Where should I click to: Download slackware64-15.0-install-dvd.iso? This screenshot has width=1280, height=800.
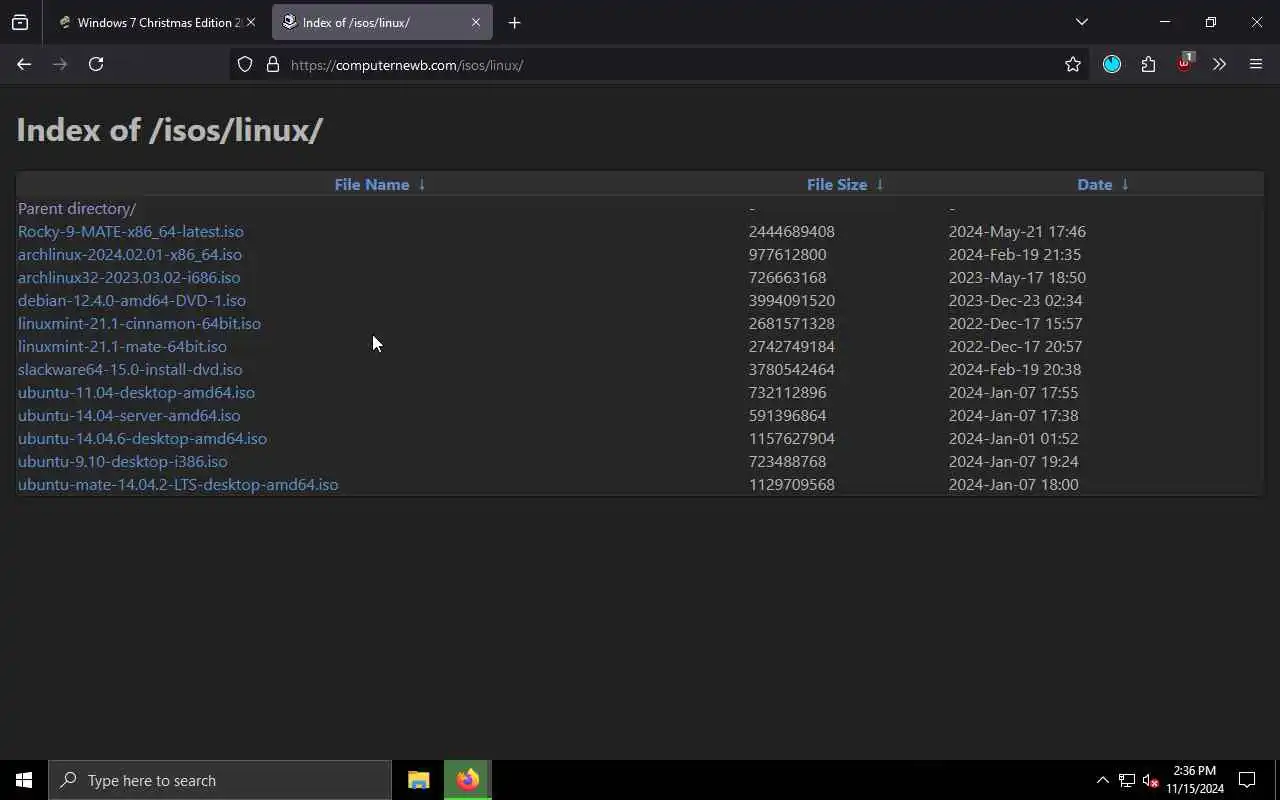coord(130,369)
